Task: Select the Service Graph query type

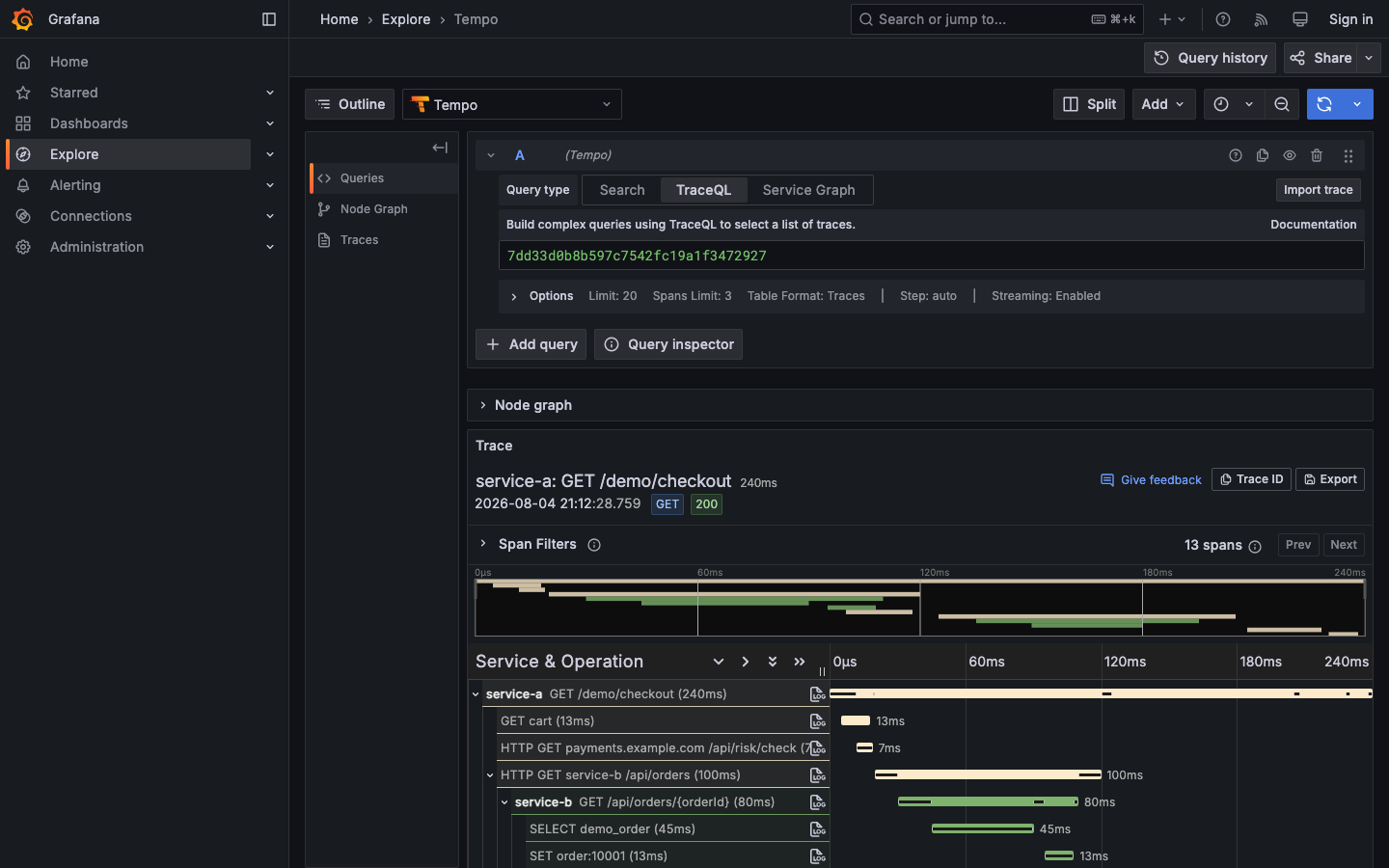Action: coord(808,190)
